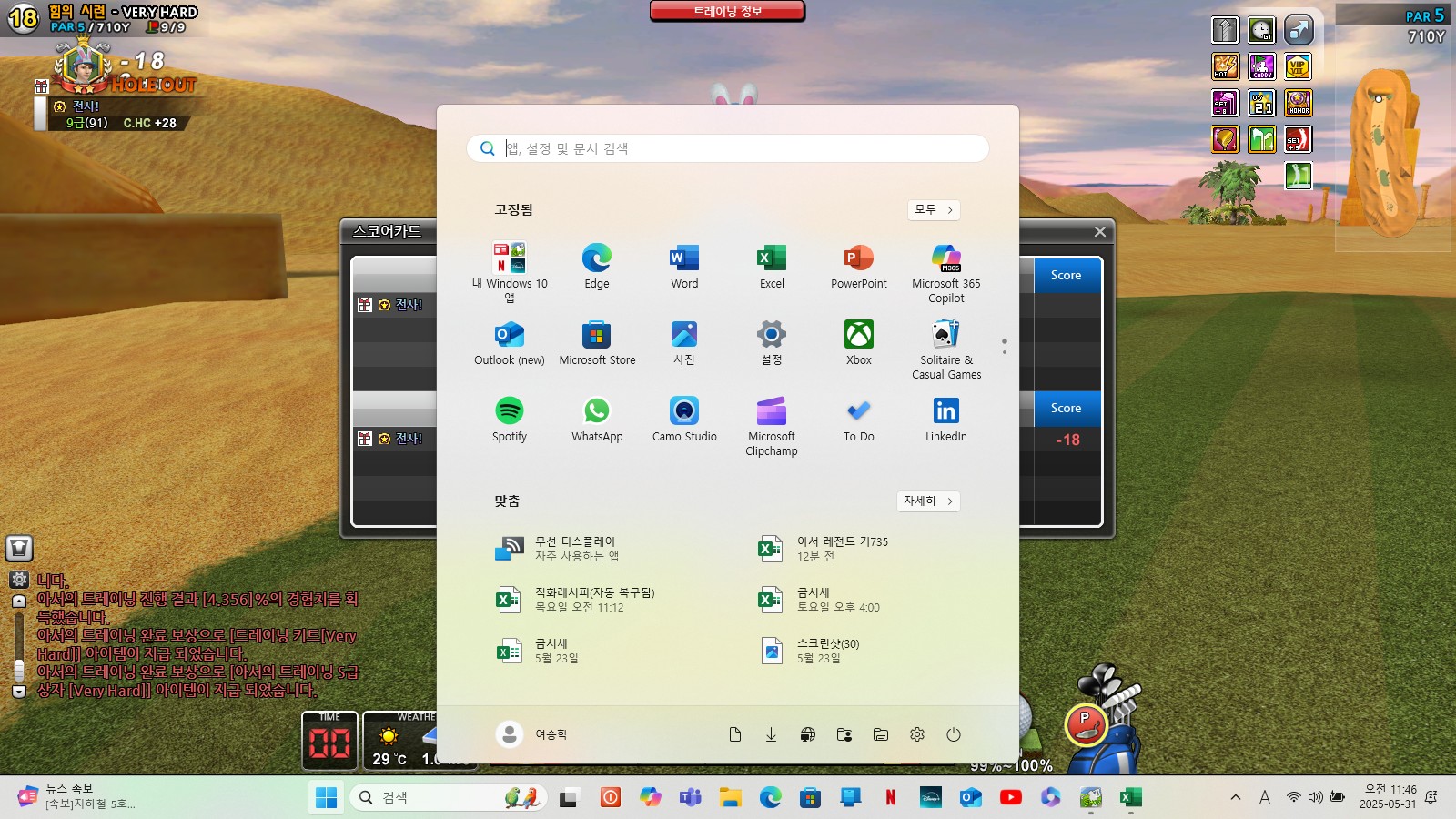The image size is (1456, 819).
Task: Launch PowerPoint from pinned apps
Action: 859,266
